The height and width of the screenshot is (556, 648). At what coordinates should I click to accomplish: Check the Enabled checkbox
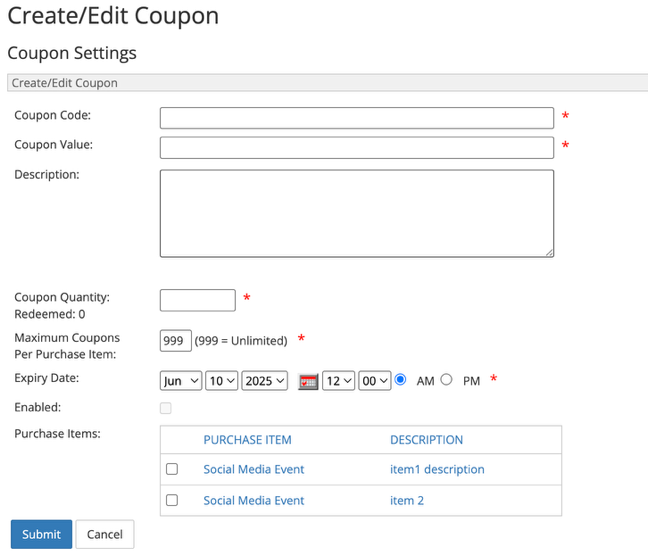click(166, 408)
